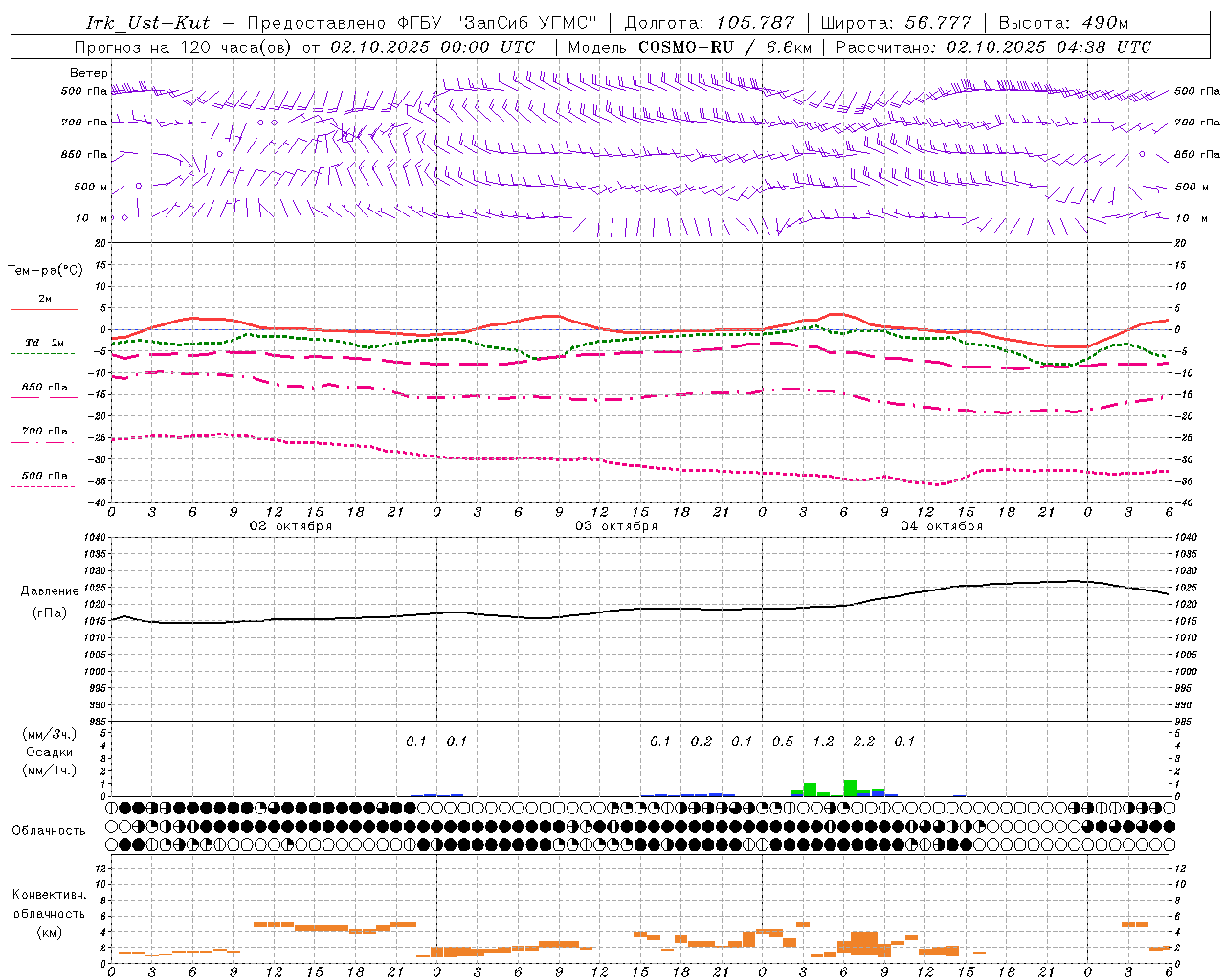Select the Давление pressure panel label

click(50, 591)
